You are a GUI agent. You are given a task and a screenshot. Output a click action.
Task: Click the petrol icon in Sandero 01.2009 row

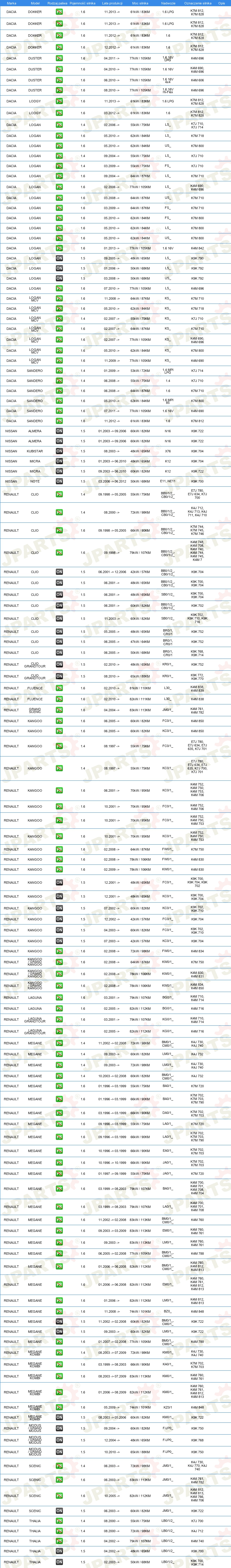pyautogui.click(x=59, y=371)
